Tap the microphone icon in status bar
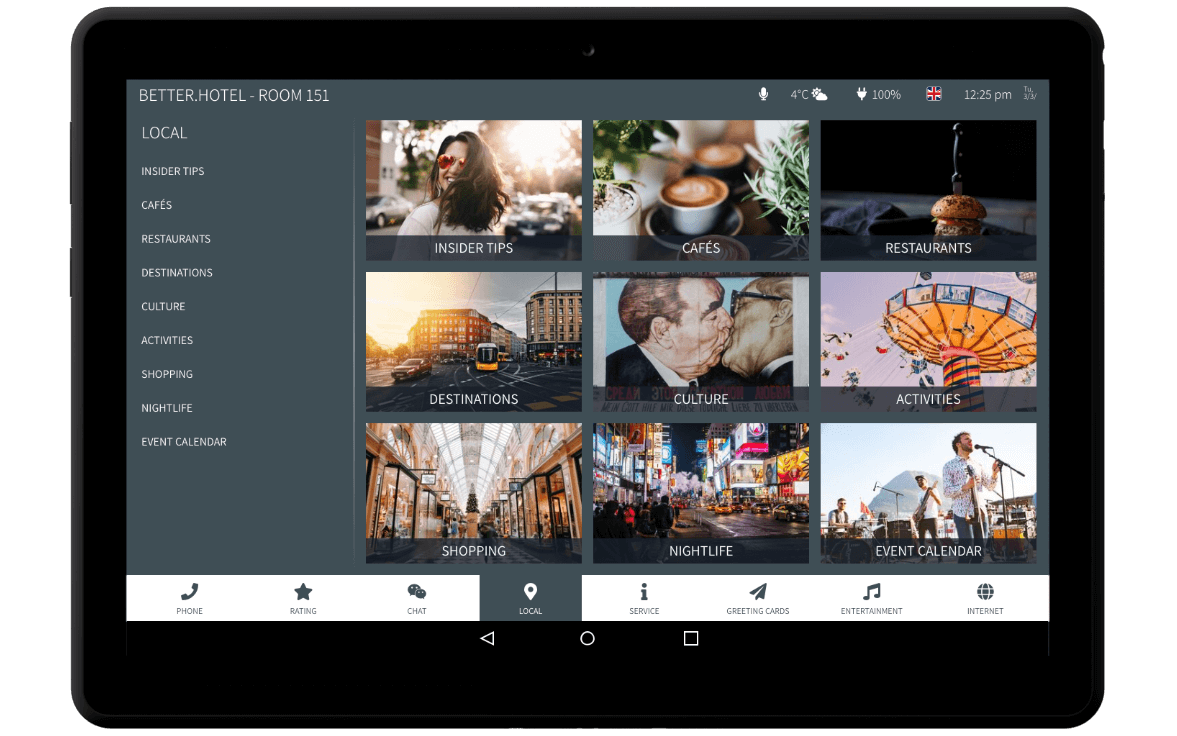The width and height of the screenshot is (1177, 736). pyautogui.click(x=763, y=94)
